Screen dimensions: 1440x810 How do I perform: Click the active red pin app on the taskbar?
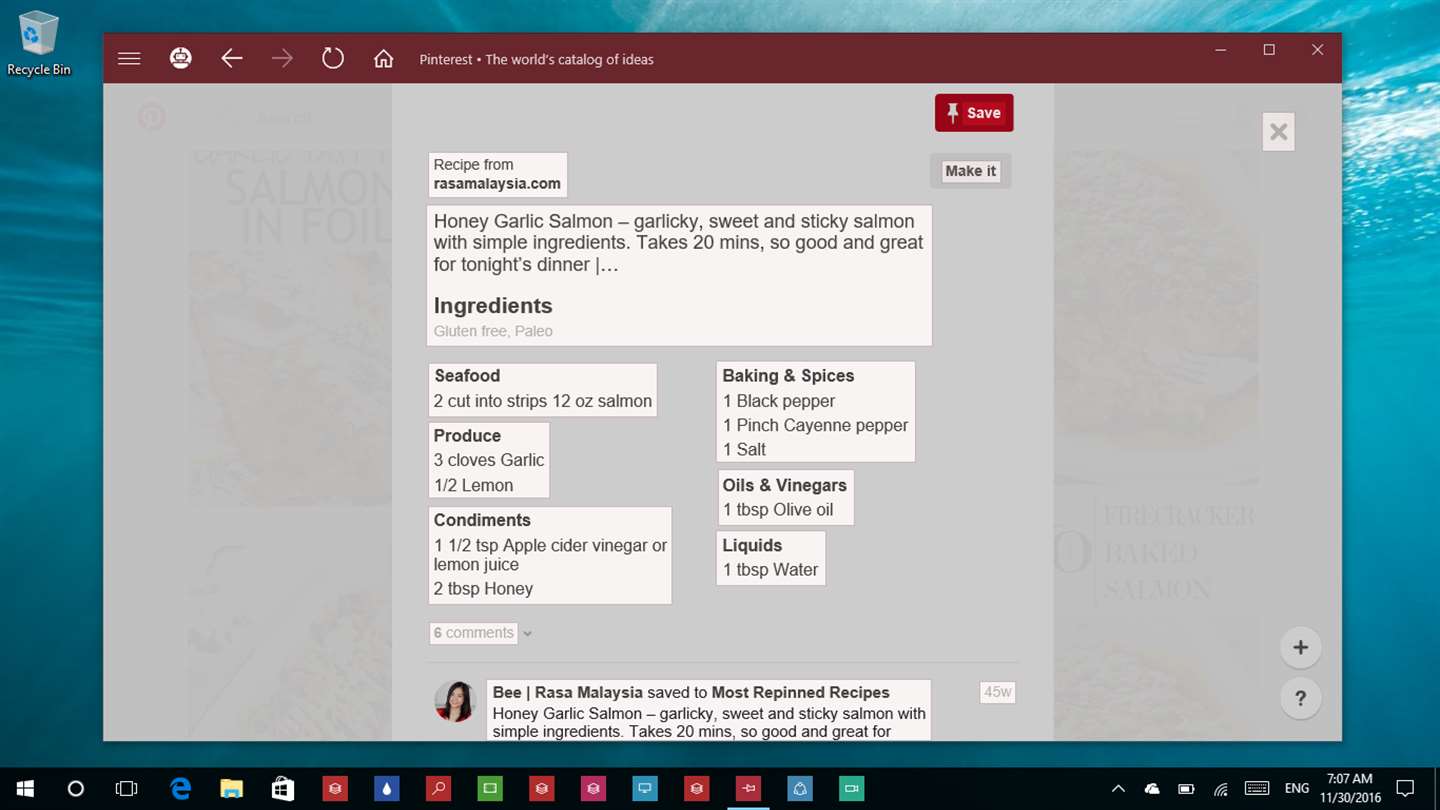click(x=748, y=789)
